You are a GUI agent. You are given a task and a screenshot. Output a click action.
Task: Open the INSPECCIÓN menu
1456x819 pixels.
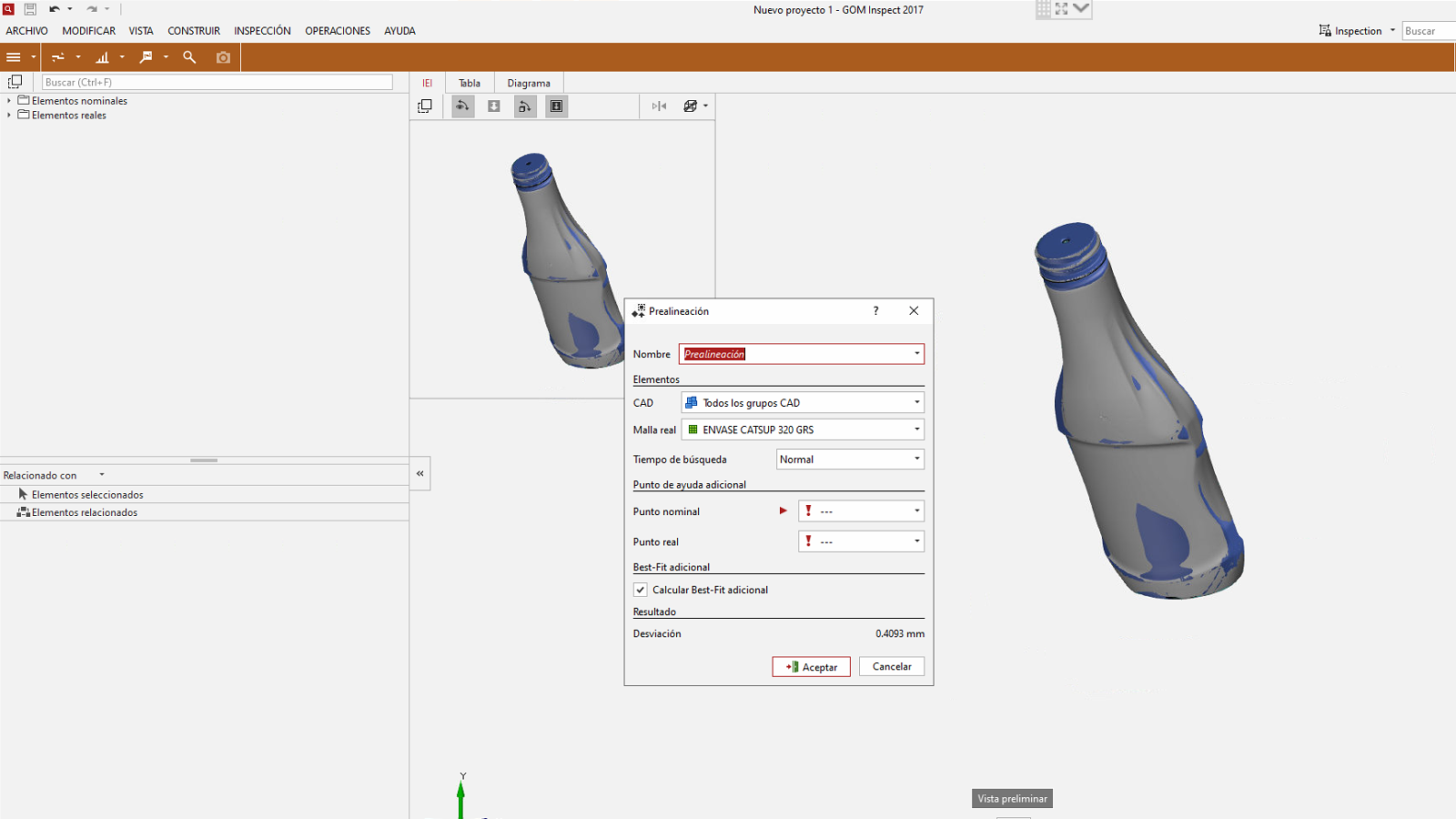pos(262,31)
